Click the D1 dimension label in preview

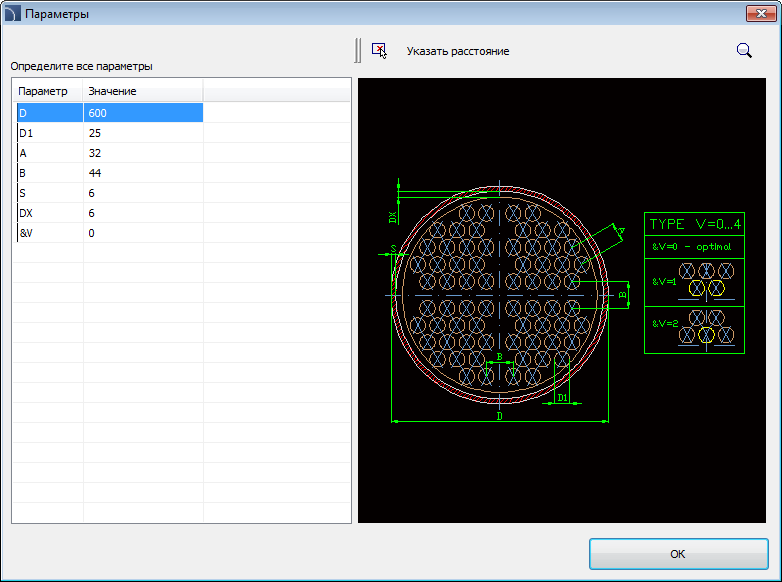[563, 397]
